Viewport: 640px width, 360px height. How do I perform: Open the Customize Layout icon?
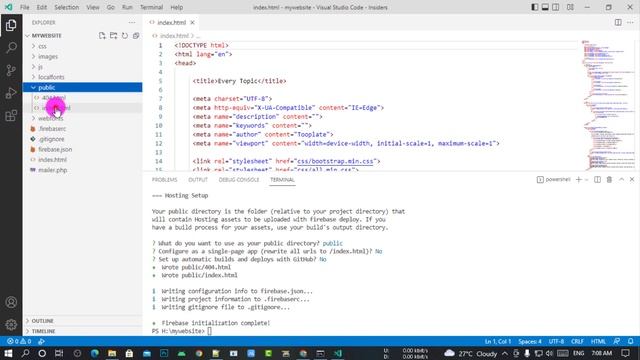click(x=570, y=7)
